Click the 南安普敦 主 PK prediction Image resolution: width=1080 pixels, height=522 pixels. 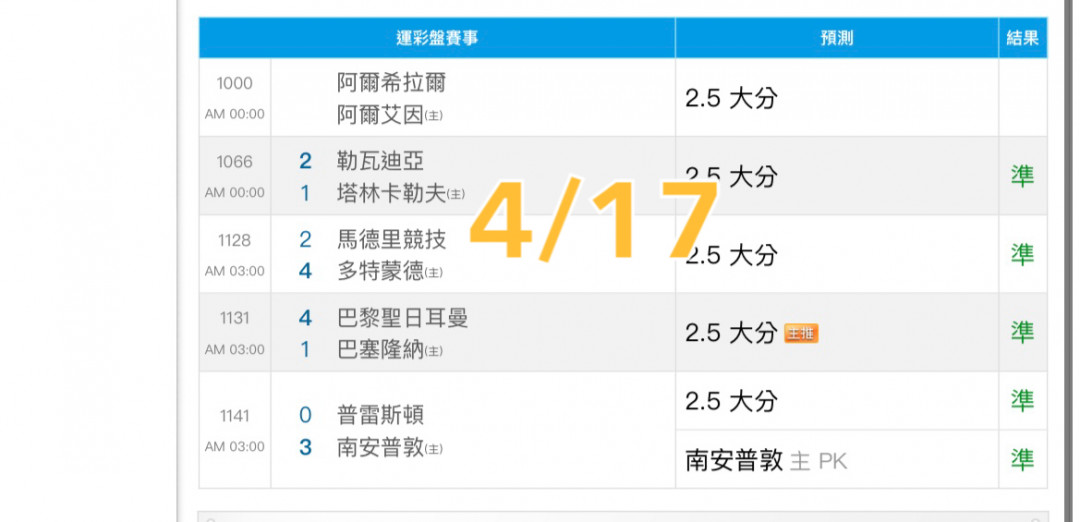[766, 461]
